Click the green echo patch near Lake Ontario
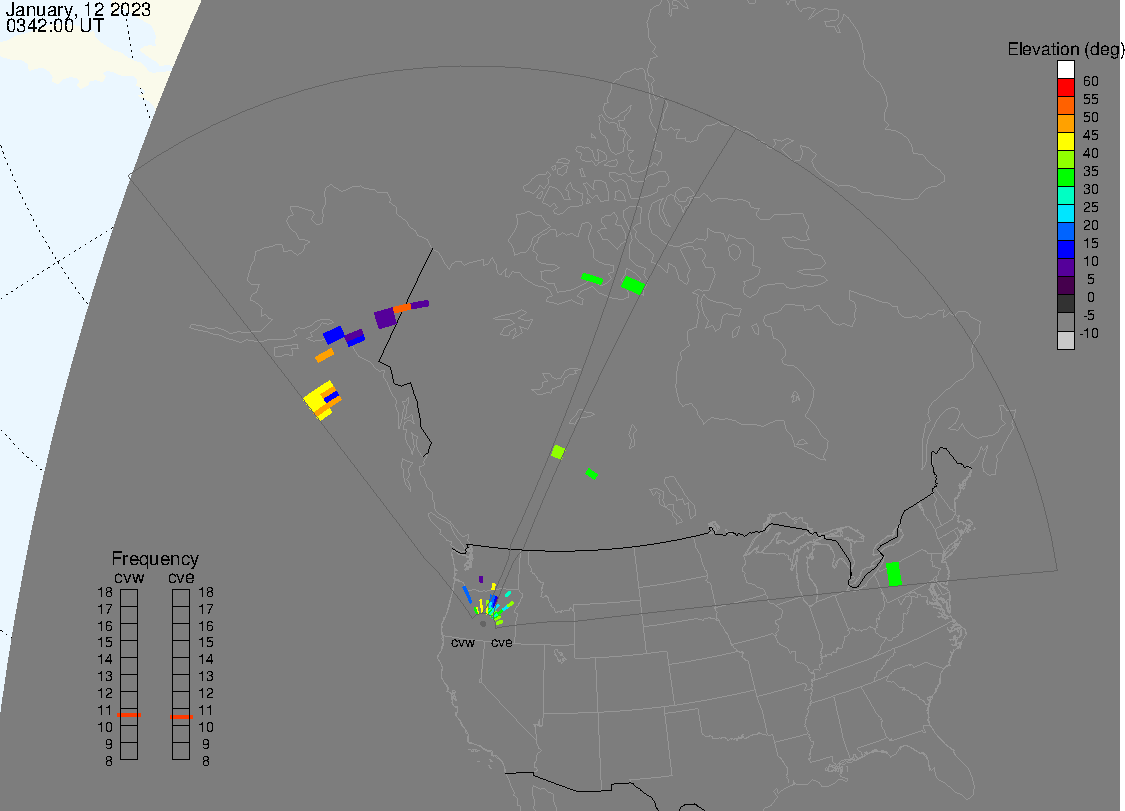1125x811 pixels. 893,574
